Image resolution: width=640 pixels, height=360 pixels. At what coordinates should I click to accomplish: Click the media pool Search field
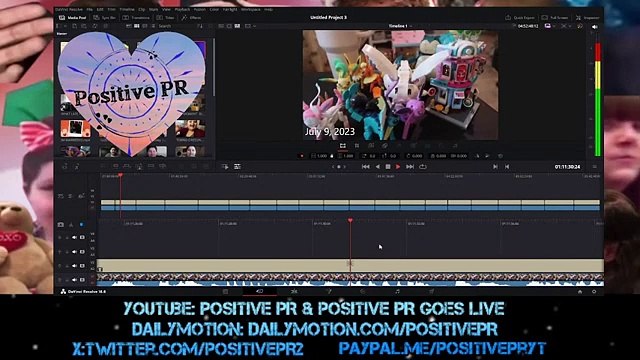(176, 26)
